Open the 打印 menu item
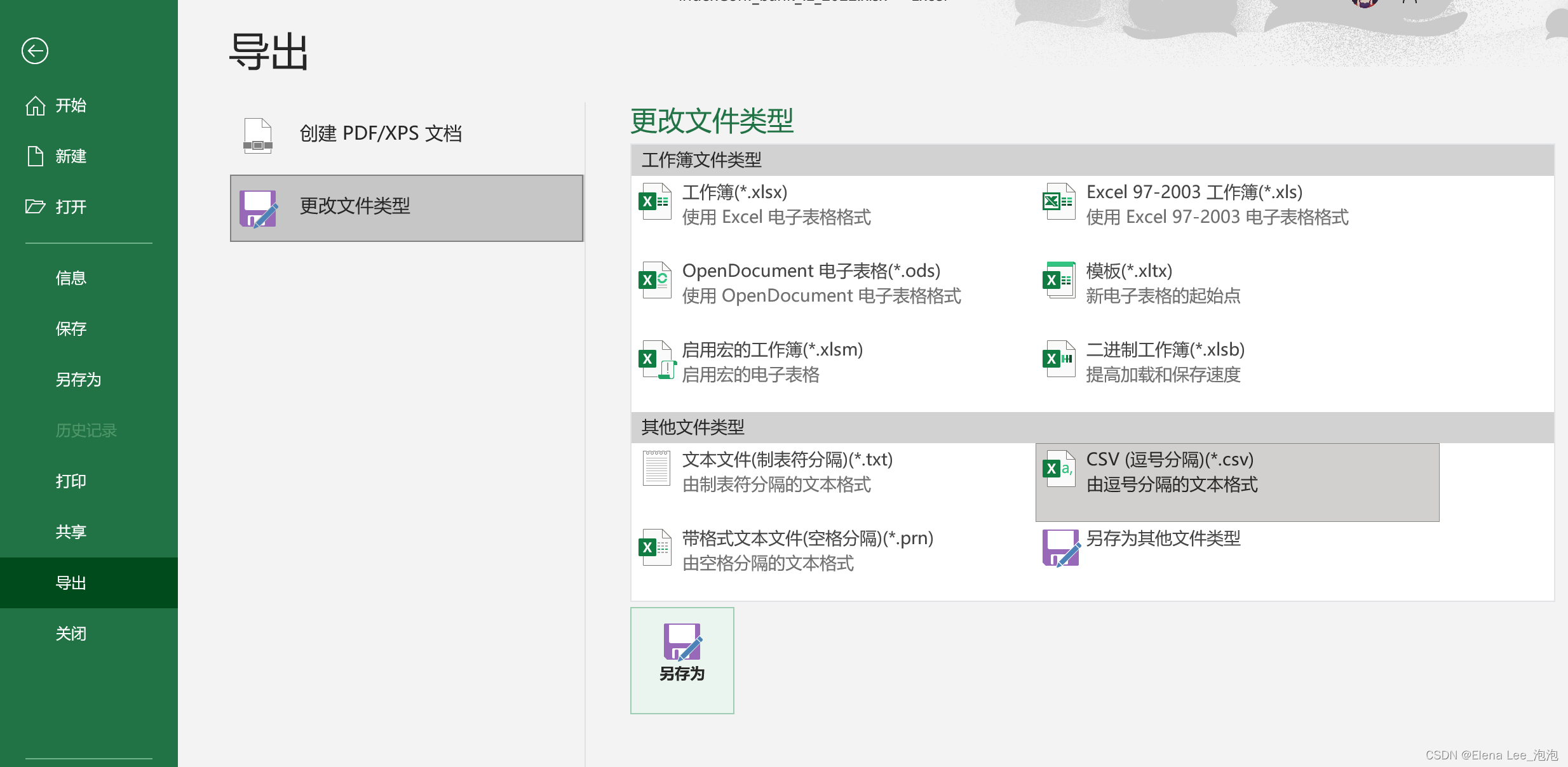This screenshot has height=767, width=1568. [71, 481]
